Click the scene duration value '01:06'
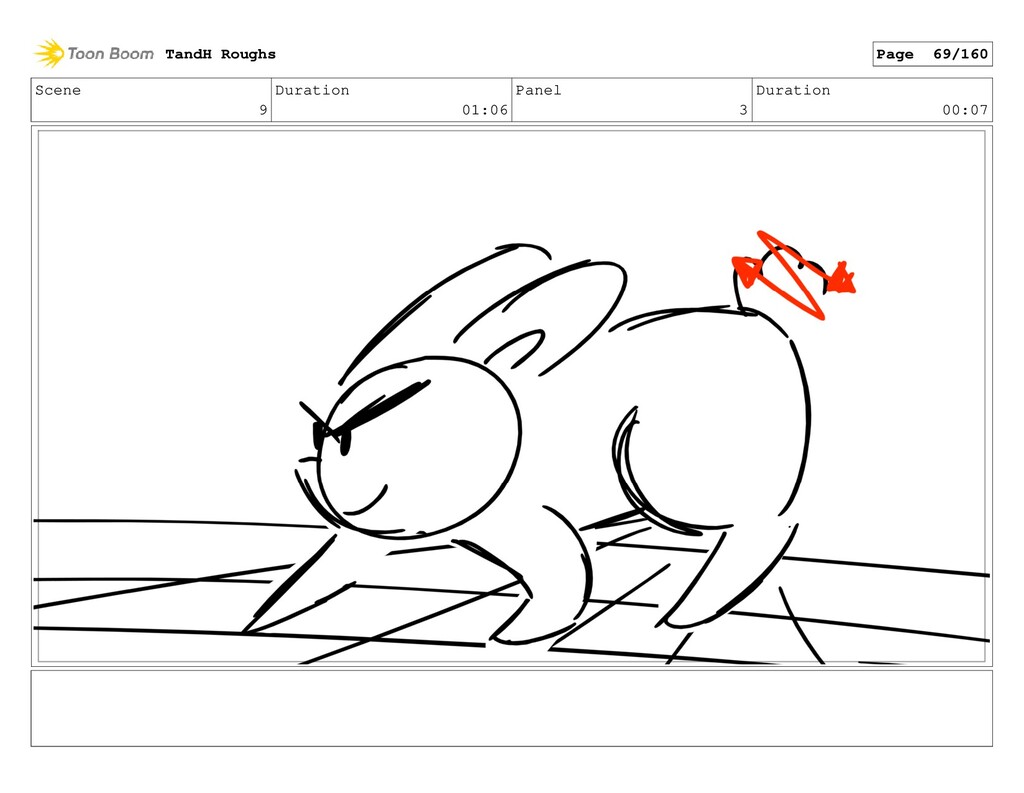 [485, 110]
